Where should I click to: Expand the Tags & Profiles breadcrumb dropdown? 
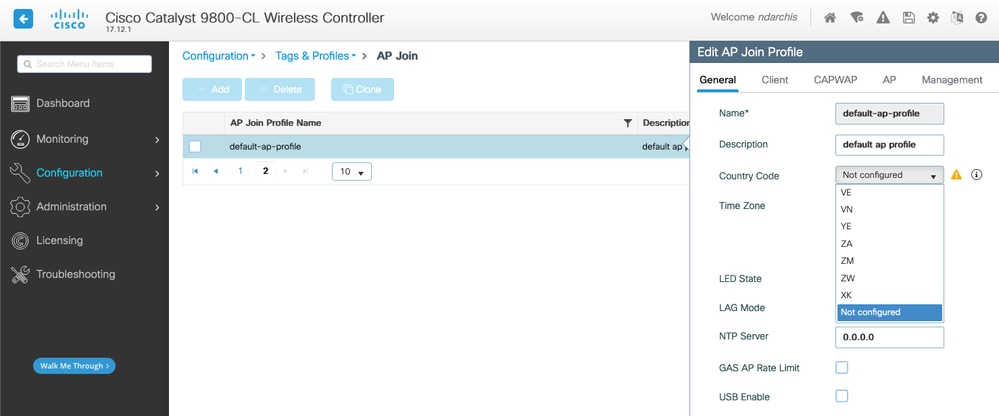click(316, 56)
